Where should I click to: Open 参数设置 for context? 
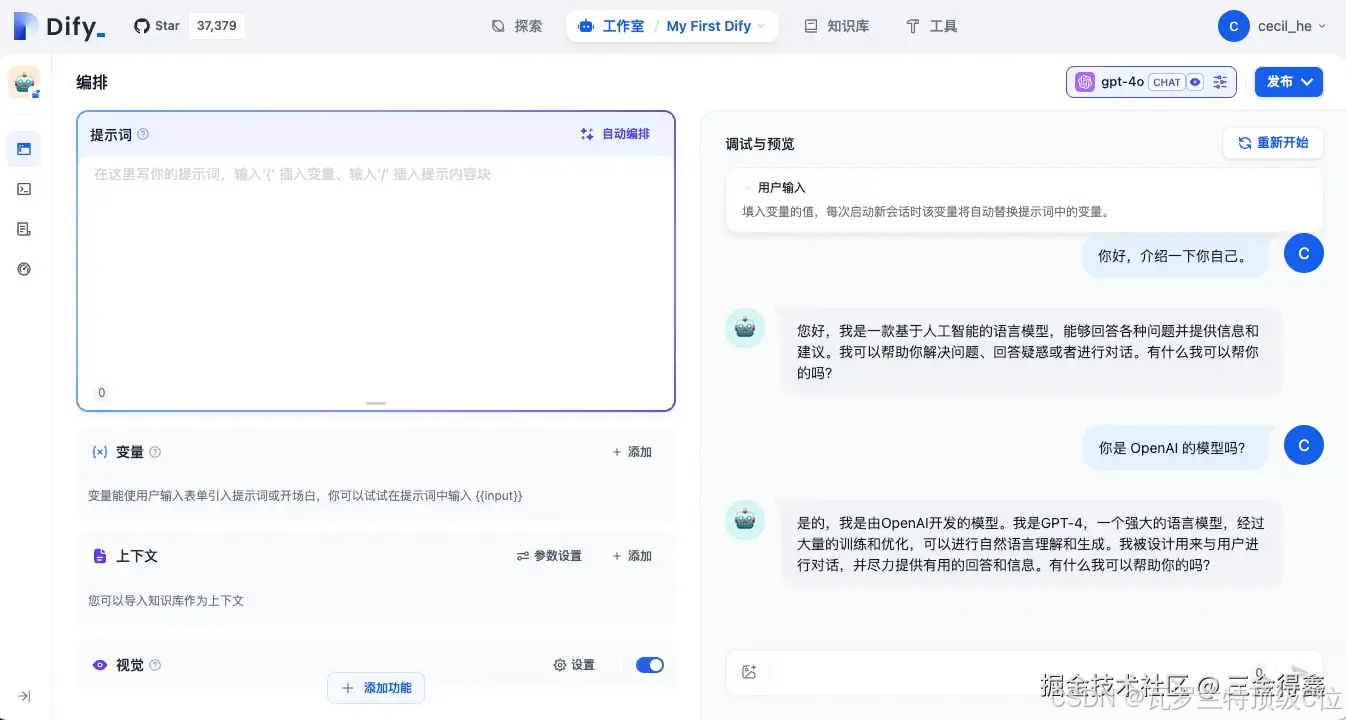click(549, 556)
